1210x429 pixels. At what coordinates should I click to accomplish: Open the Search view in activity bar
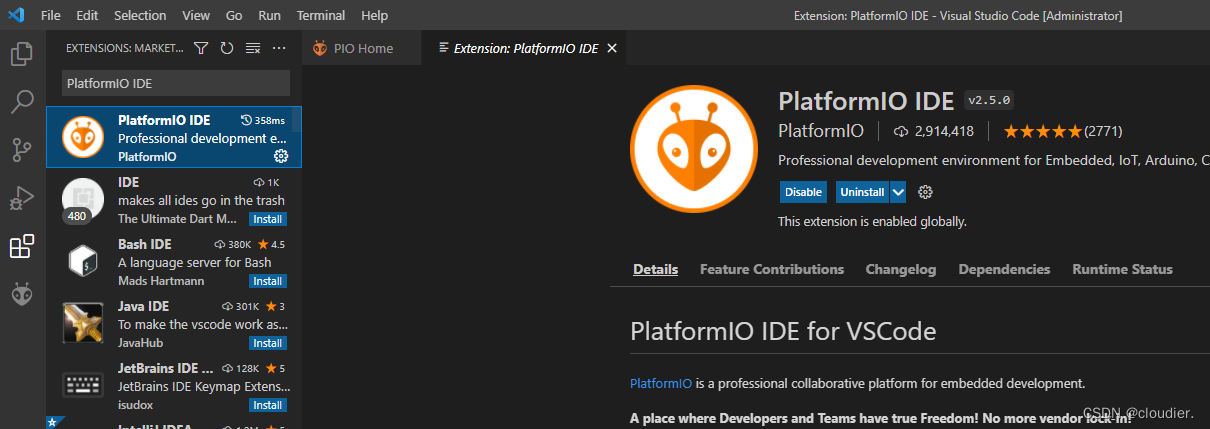(22, 102)
